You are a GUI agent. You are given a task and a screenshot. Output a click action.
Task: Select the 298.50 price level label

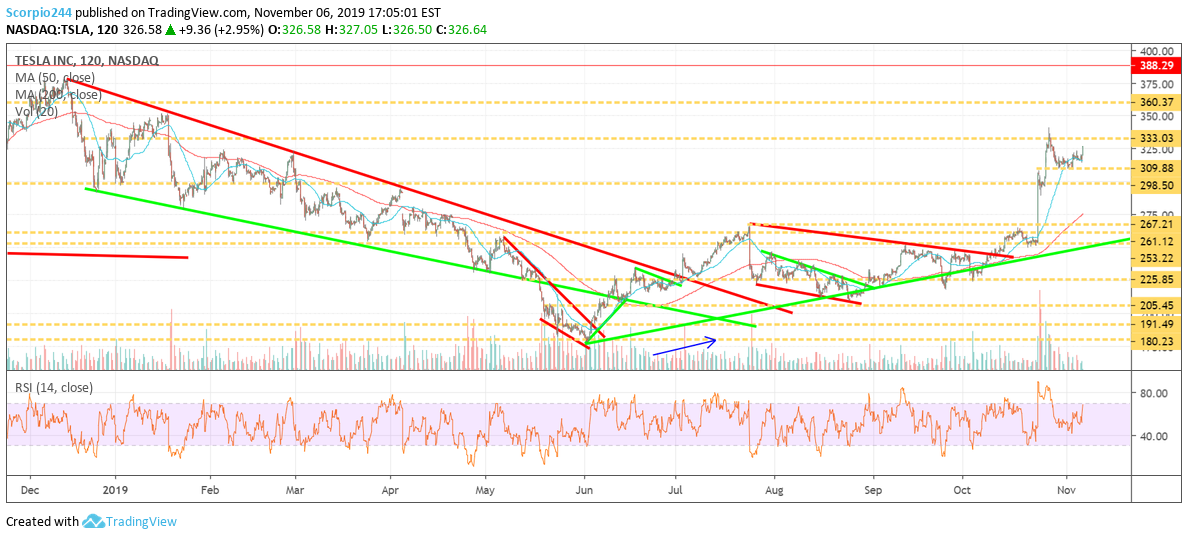(x=1157, y=185)
